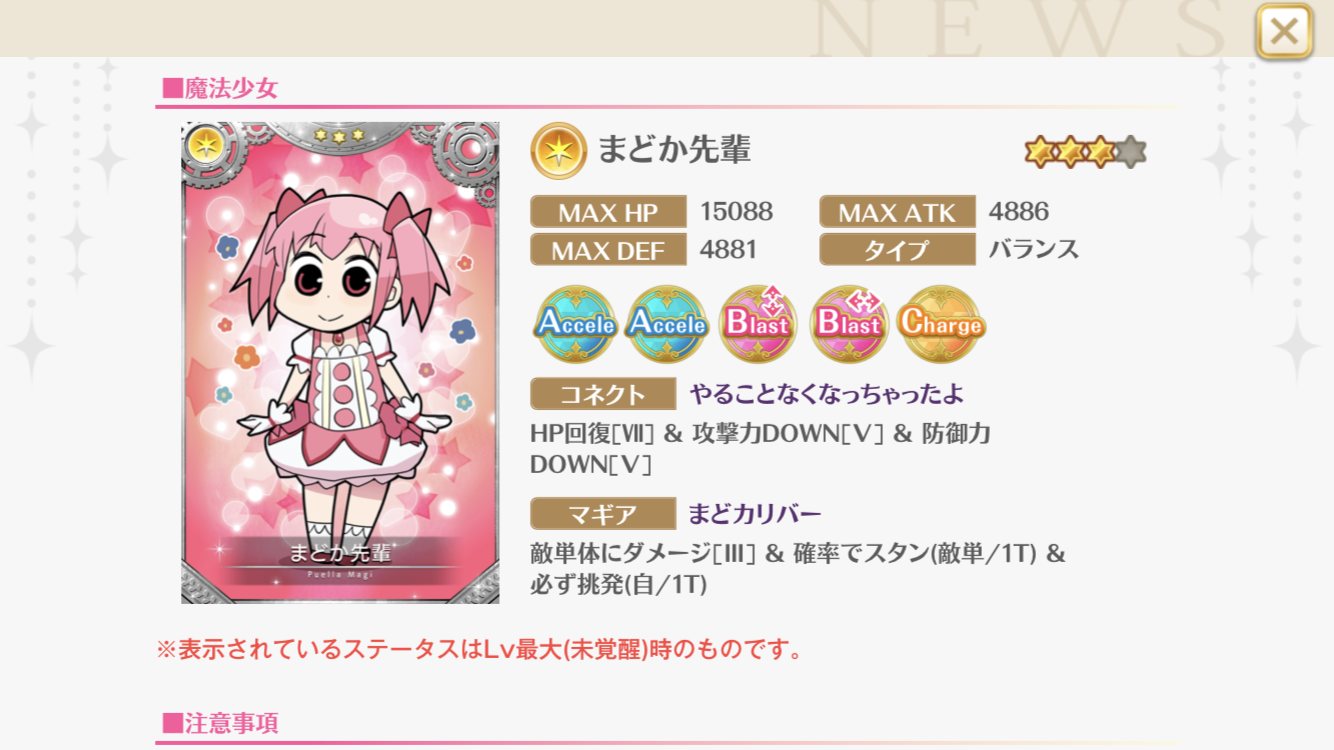Click the four-star rarity indicator
The width and height of the screenshot is (1334, 750).
pos(1085,152)
